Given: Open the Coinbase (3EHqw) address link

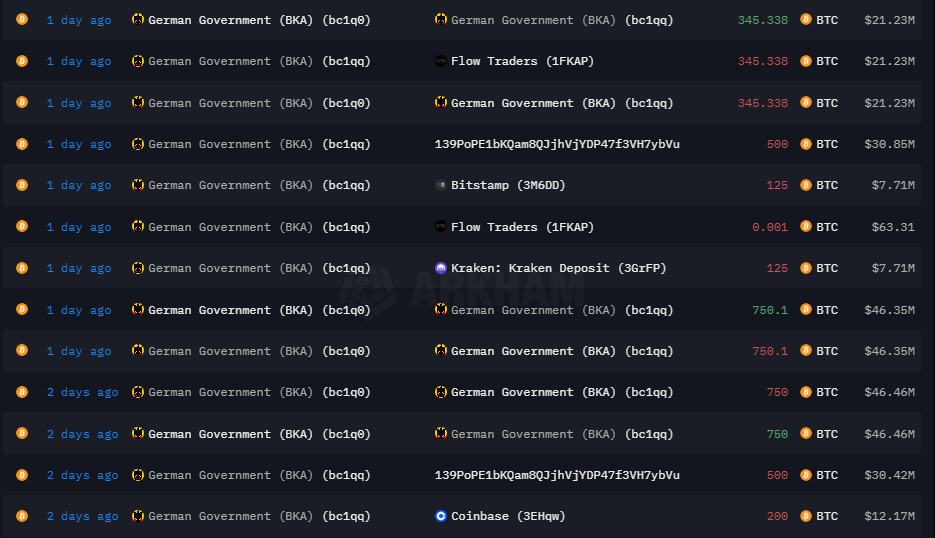Looking at the screenshot, I should click(508, 516).
